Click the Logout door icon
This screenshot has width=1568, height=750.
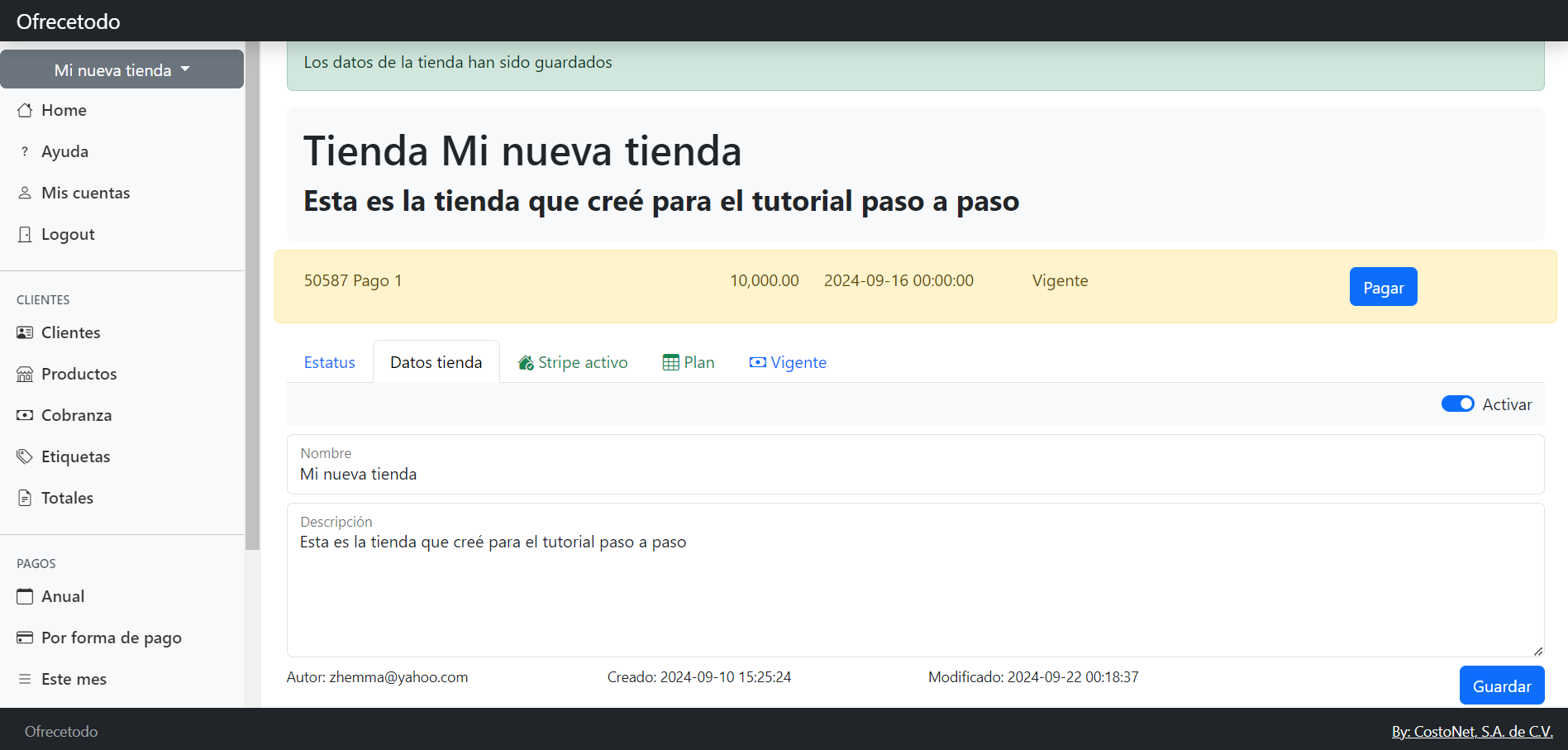coord(25,234)
